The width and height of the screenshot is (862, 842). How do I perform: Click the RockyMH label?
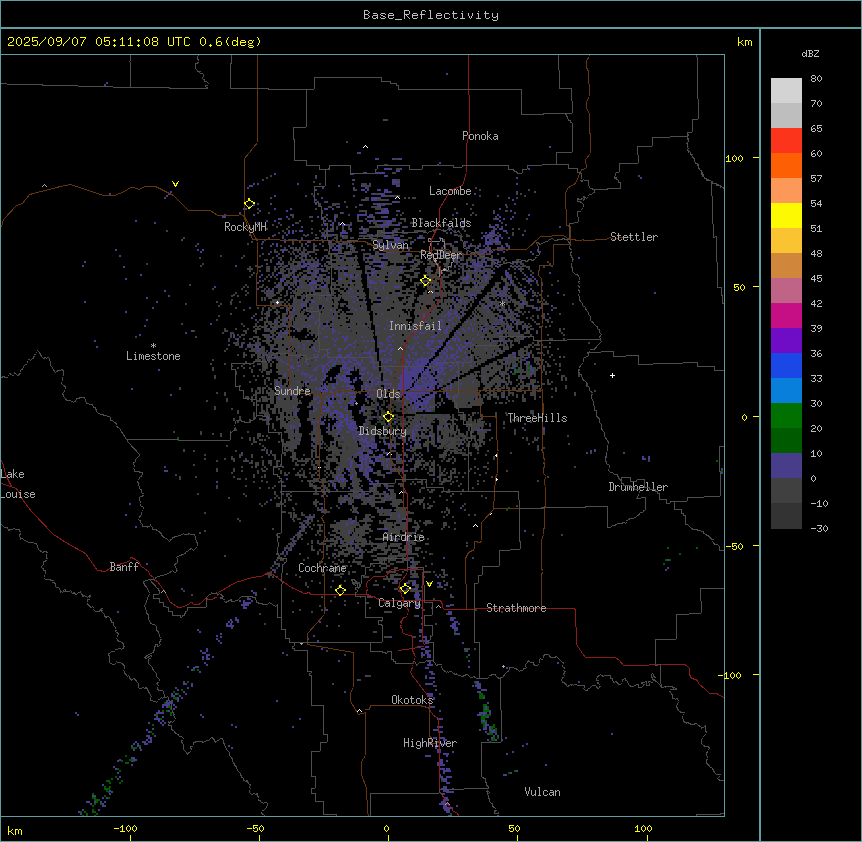pyautogui.click(x=245, y=227)
